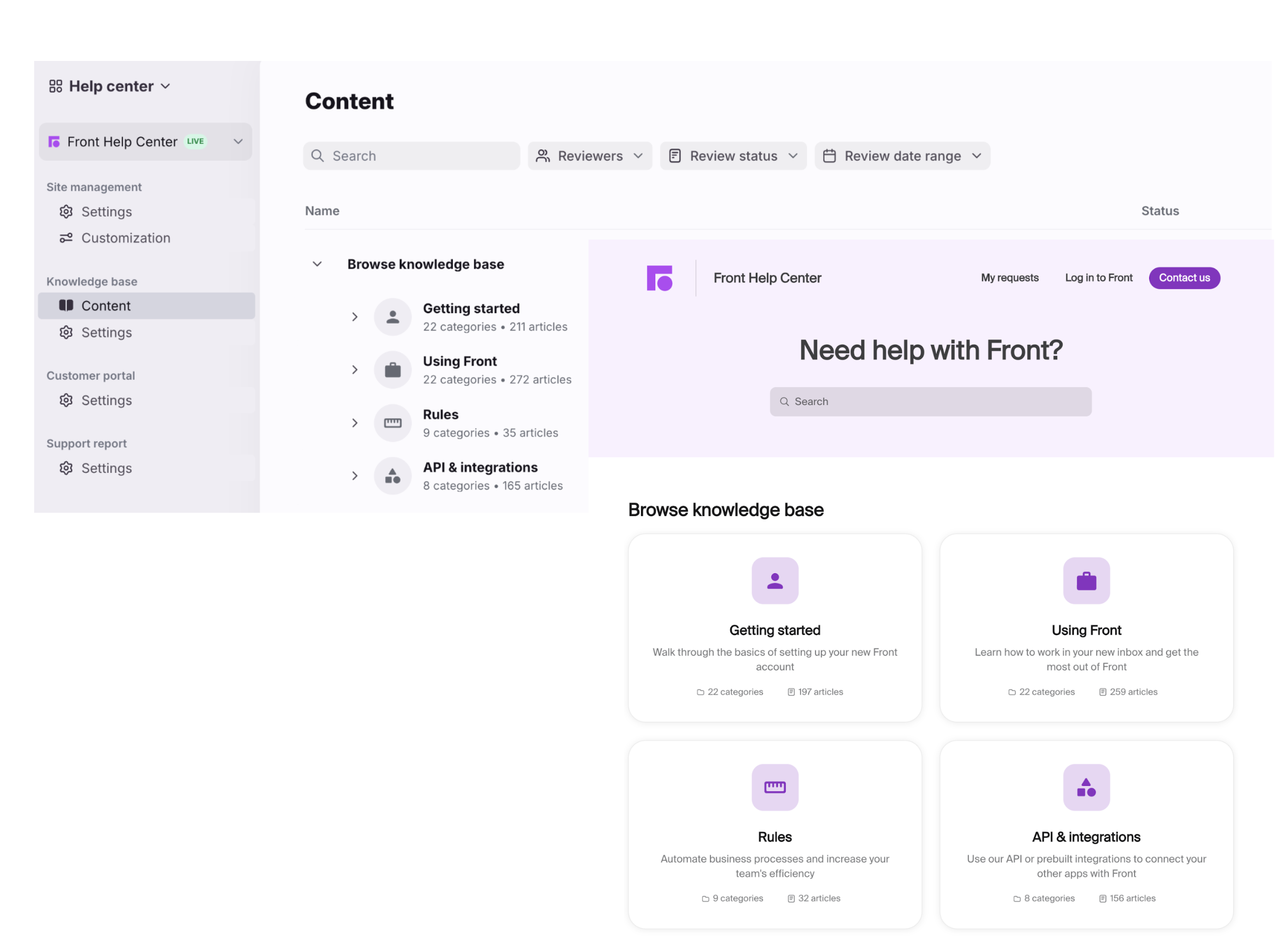Image resolution: width=1279 pixels, height=952 pixels.
Task: Open Settings under Site management
Action: point(147,212)
